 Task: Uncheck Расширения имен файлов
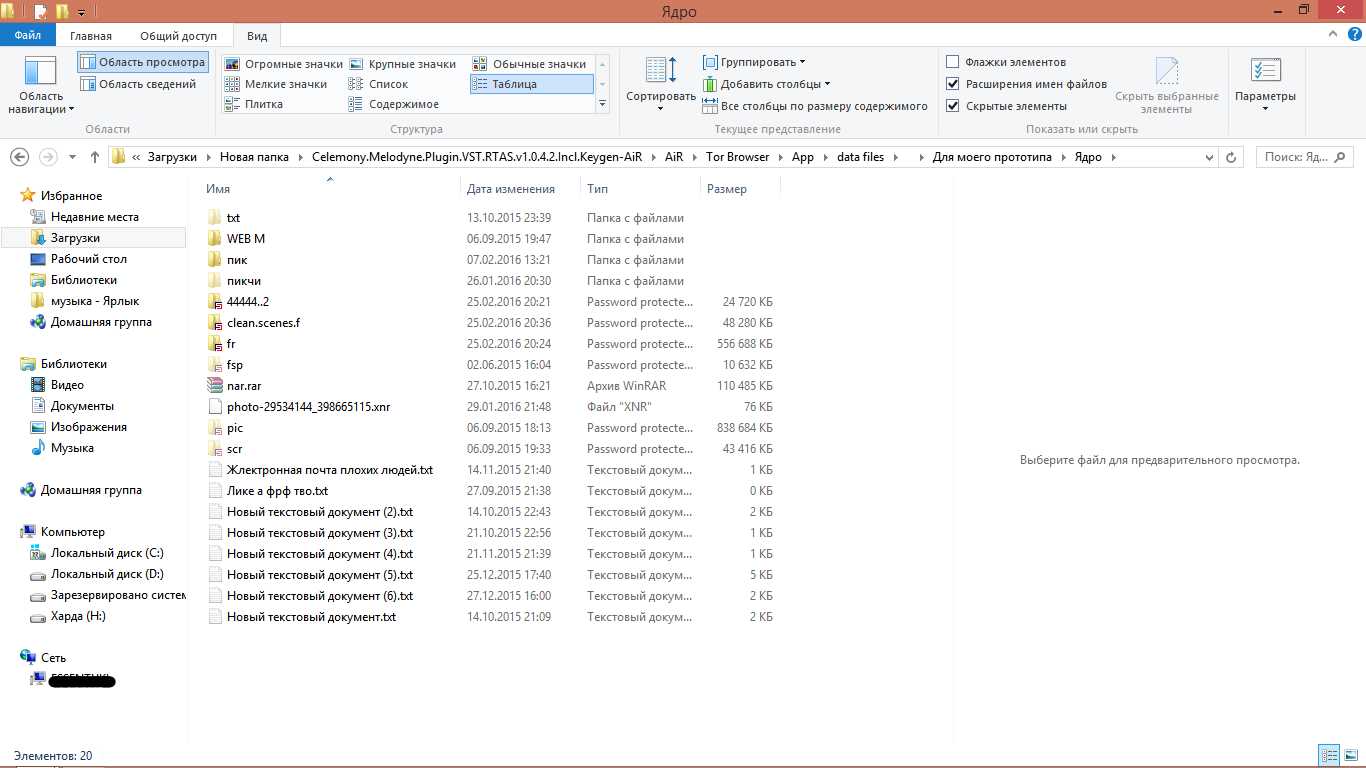[x=953, y=84]
